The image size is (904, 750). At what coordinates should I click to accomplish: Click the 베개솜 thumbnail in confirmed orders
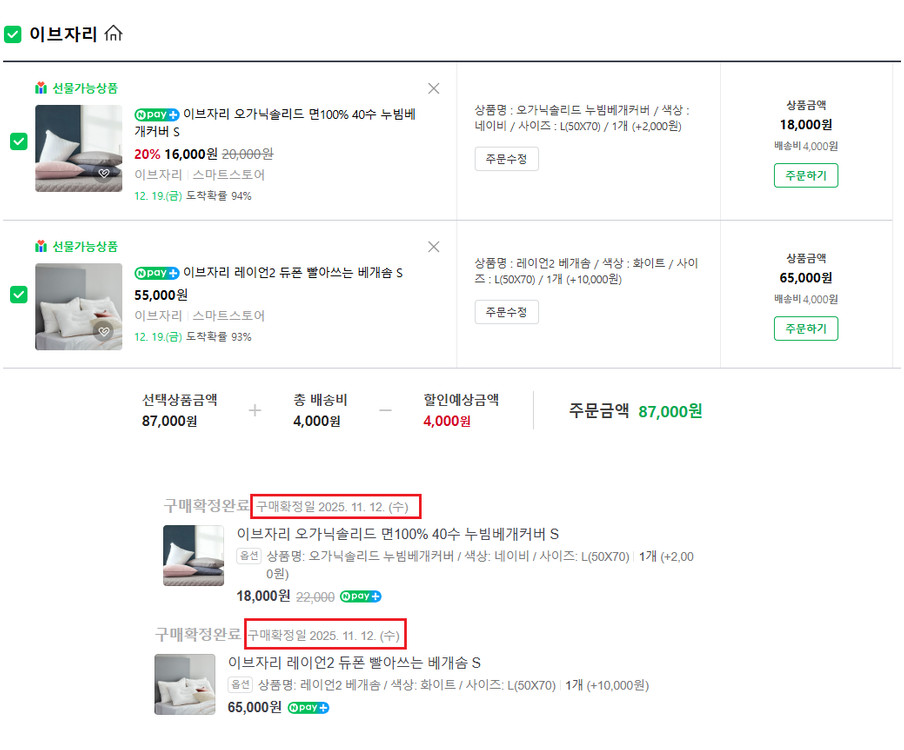pyautogui.click(x=183, y=685)
